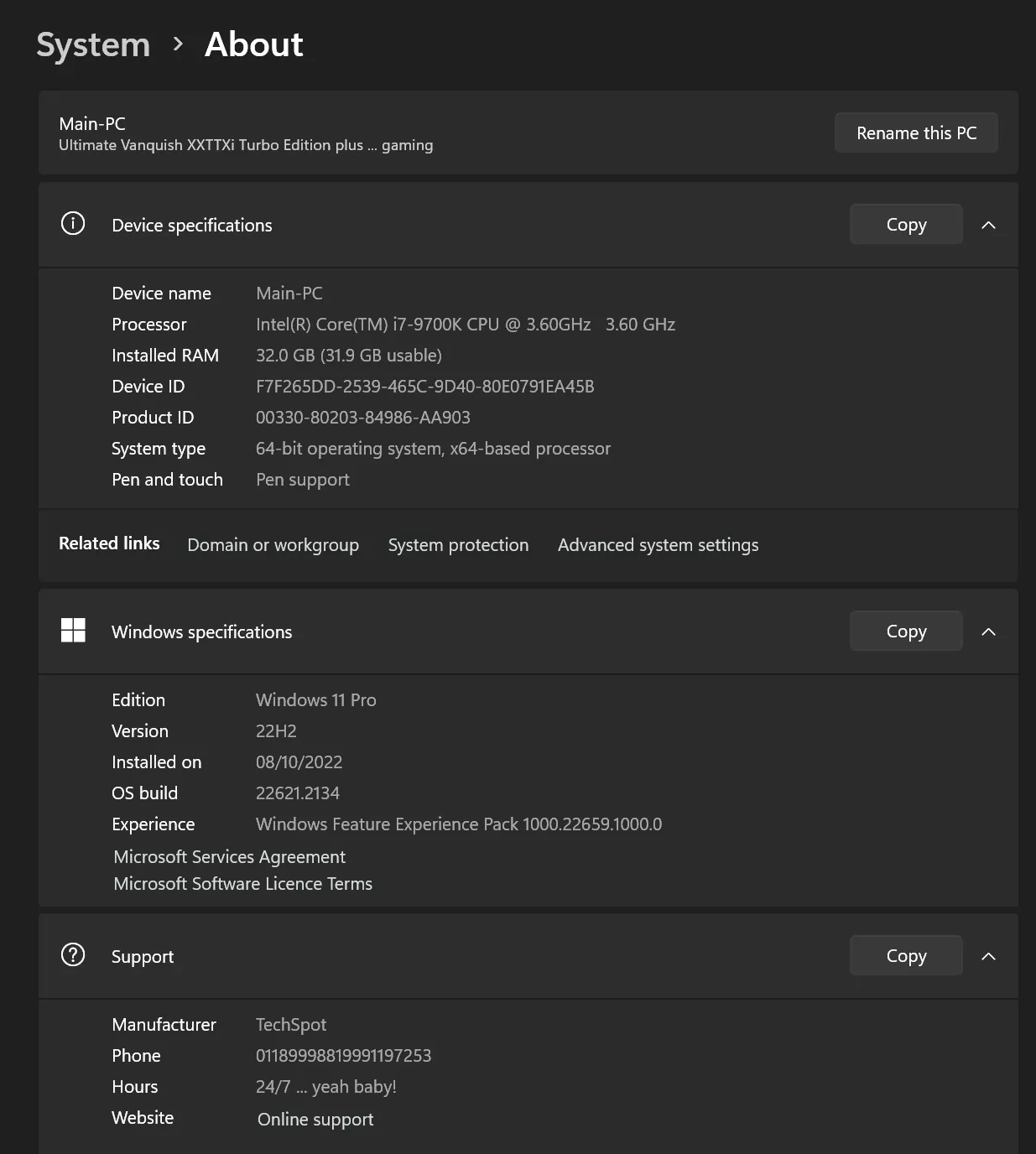Copy the Support information
Viewport: 1036px width, 1154px height.
905,956
